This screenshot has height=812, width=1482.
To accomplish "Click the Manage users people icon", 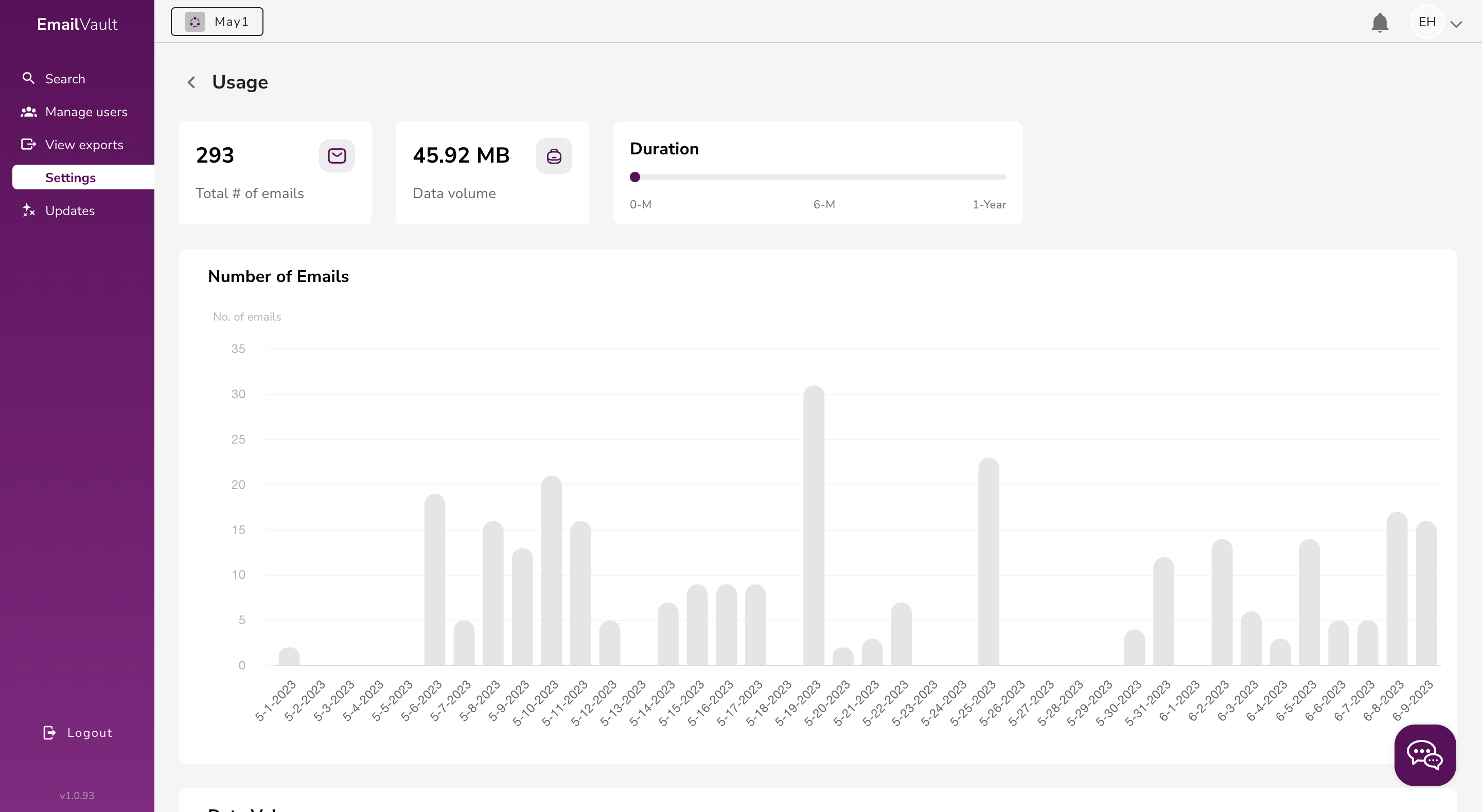I will point(28,112).
